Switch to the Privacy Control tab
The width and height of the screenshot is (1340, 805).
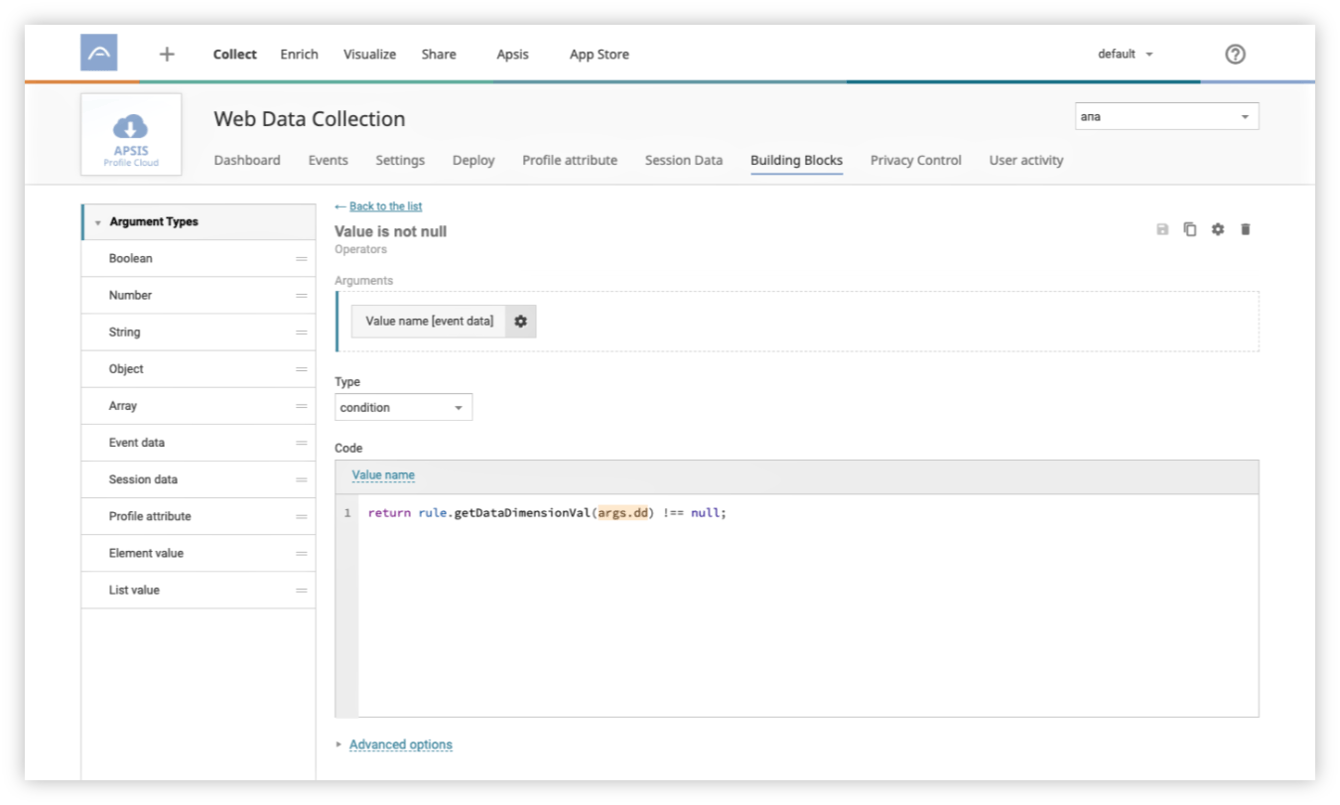tap(915, 160)
